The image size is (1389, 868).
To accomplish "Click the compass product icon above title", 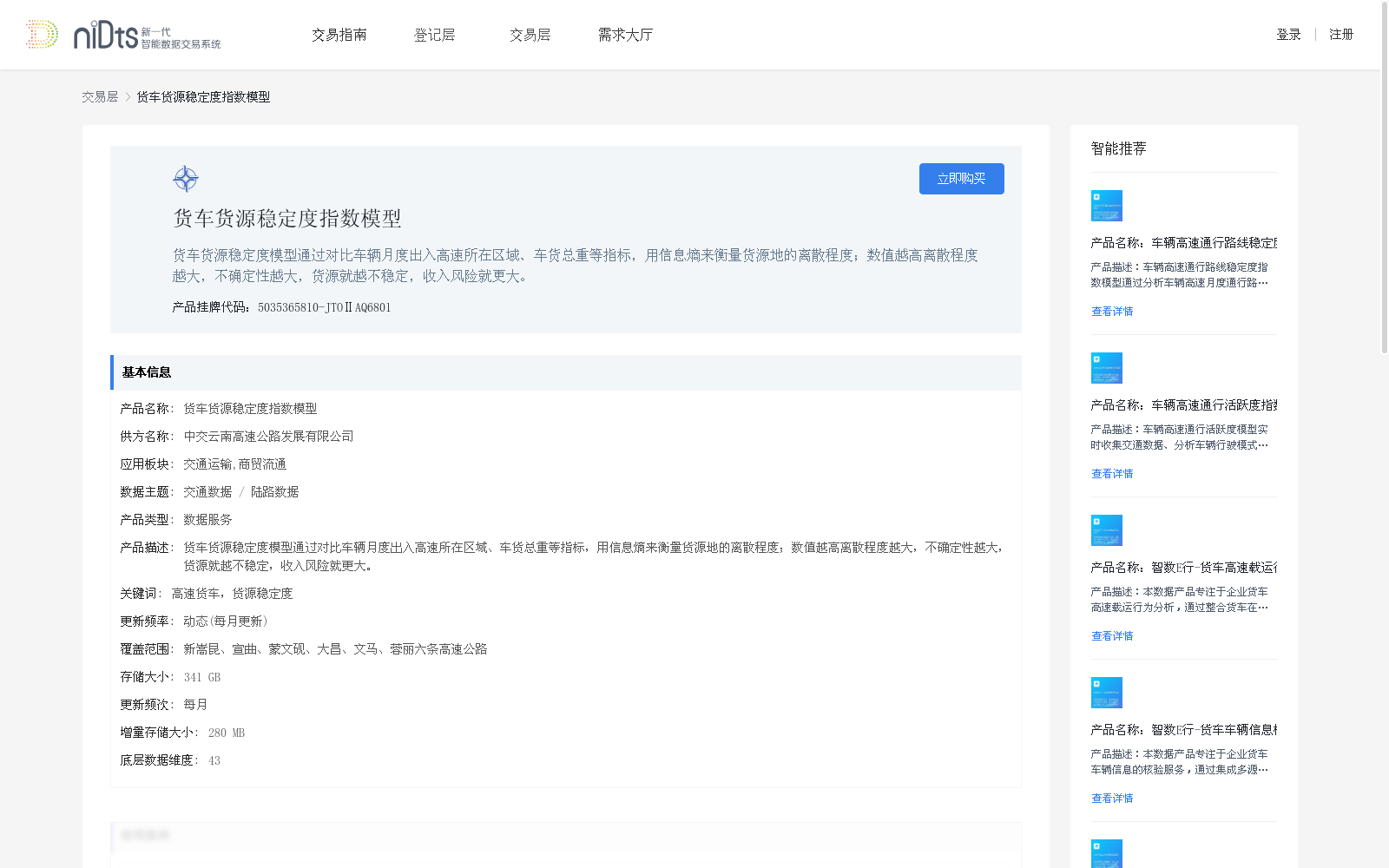I will click(186, 179).
